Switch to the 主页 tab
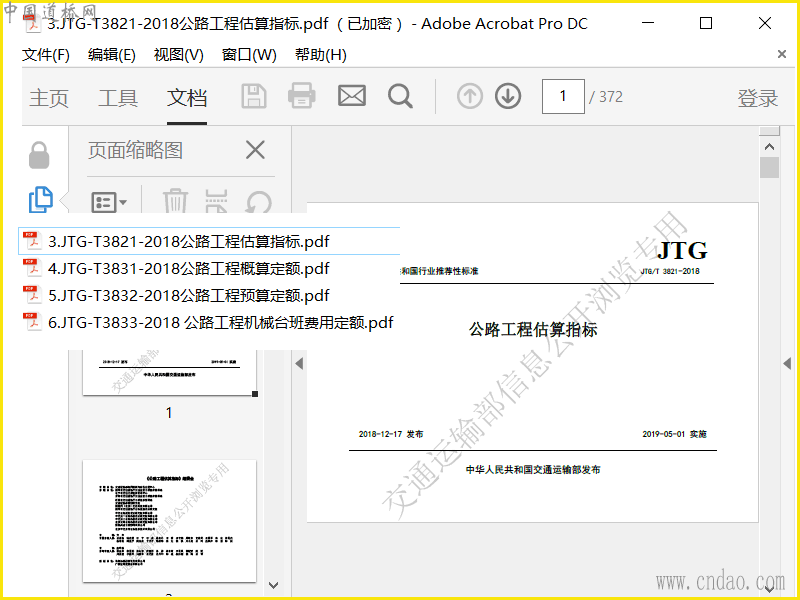 pos(49,98)
